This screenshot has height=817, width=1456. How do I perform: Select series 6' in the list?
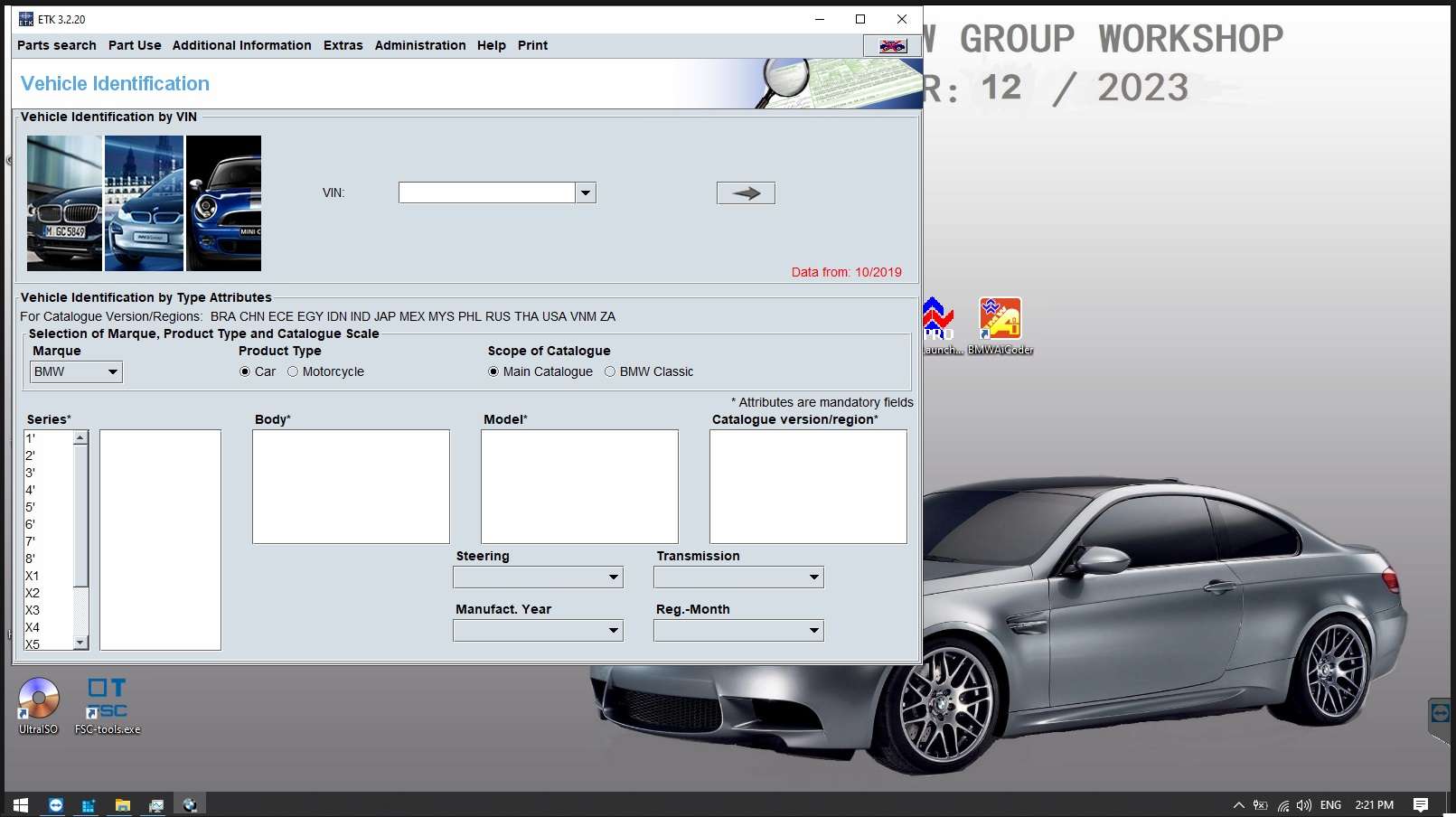point(48,524)
